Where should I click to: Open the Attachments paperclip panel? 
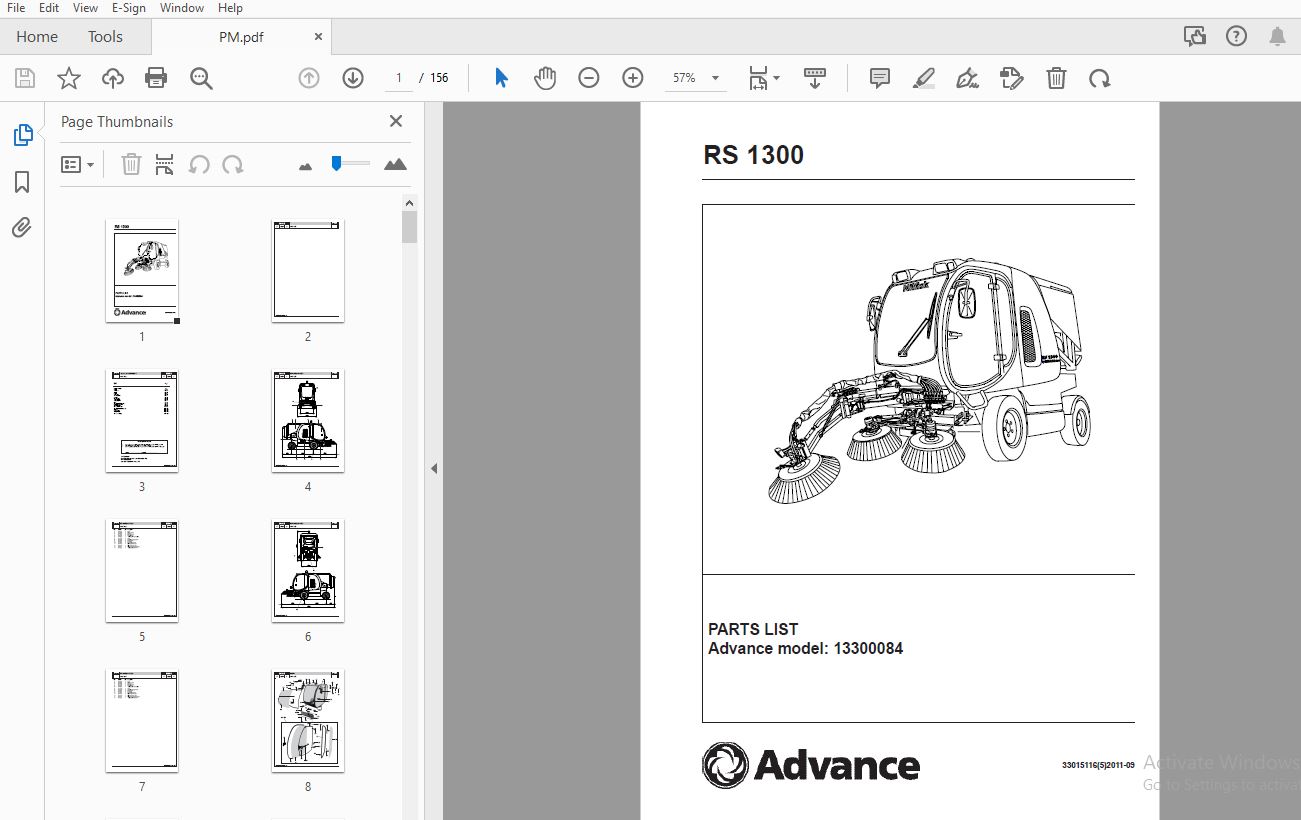coord(22,228)
